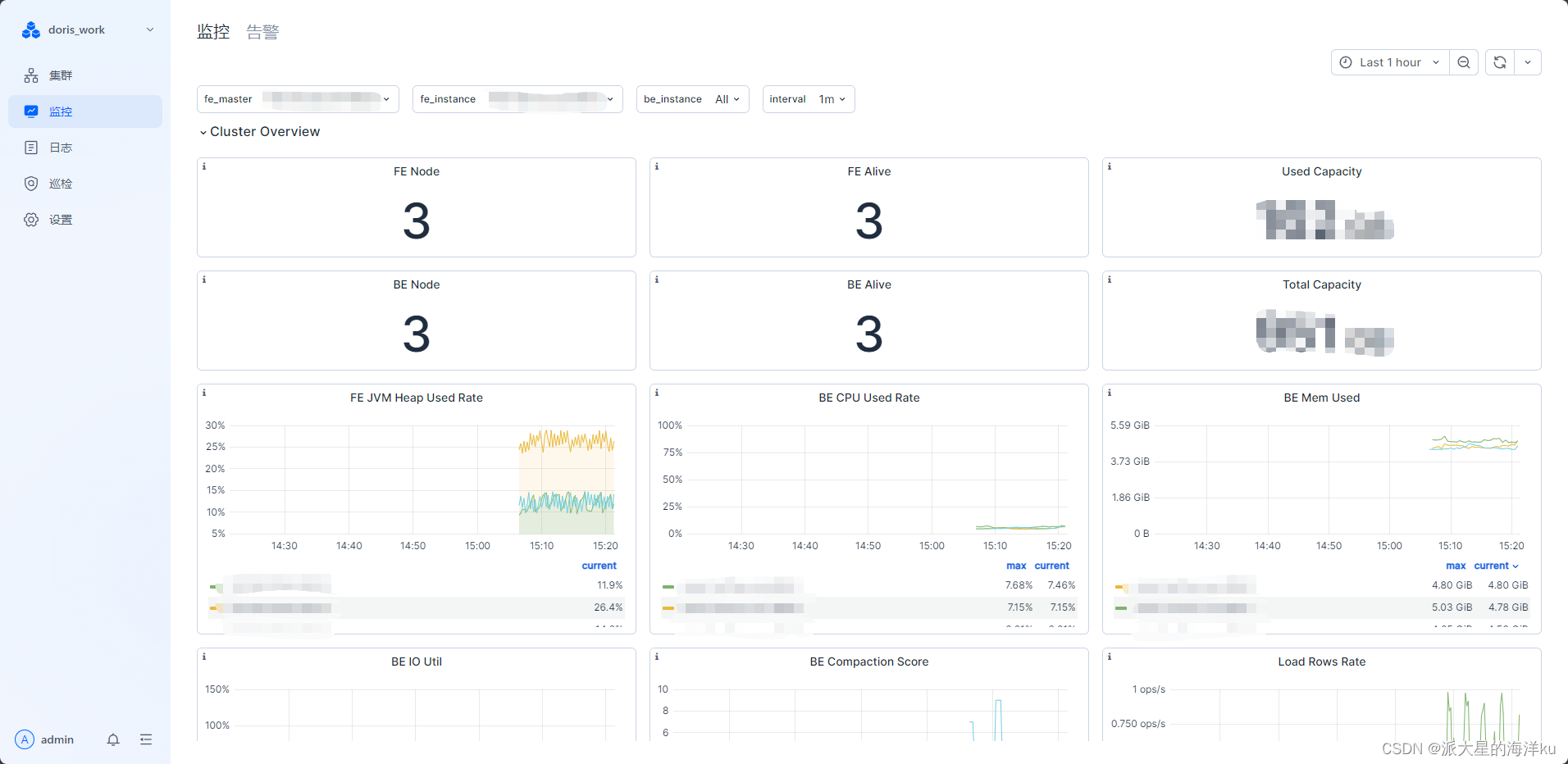Open the 集群 section in the sidebar
Viewport: 1568px width, 764px height.
[x=61, y=75]
